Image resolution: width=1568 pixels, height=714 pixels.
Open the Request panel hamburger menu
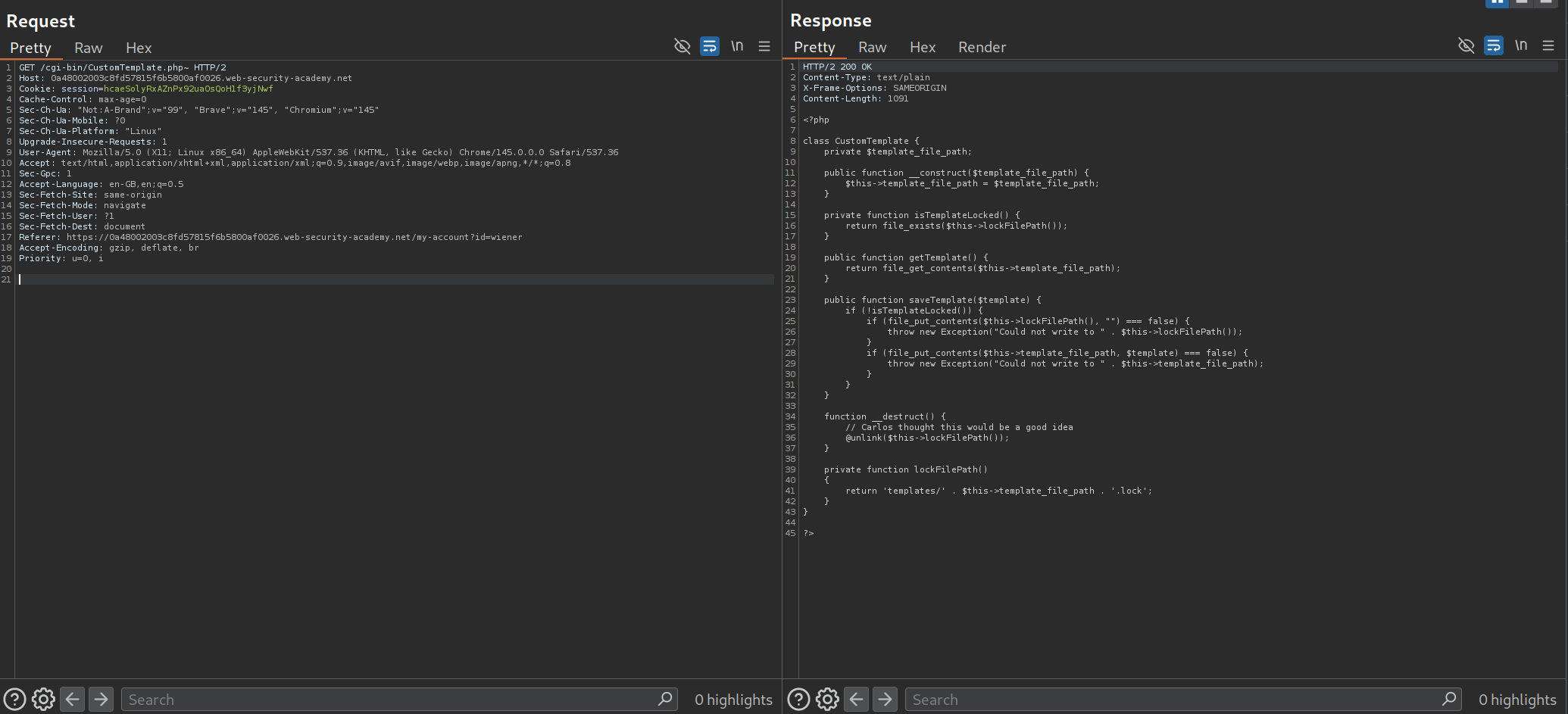point(764,46)
